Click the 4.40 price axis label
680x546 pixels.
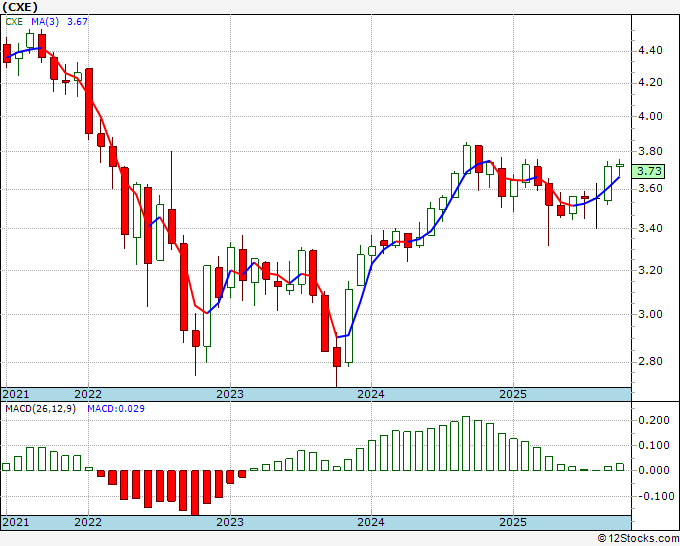coord(650,51)
